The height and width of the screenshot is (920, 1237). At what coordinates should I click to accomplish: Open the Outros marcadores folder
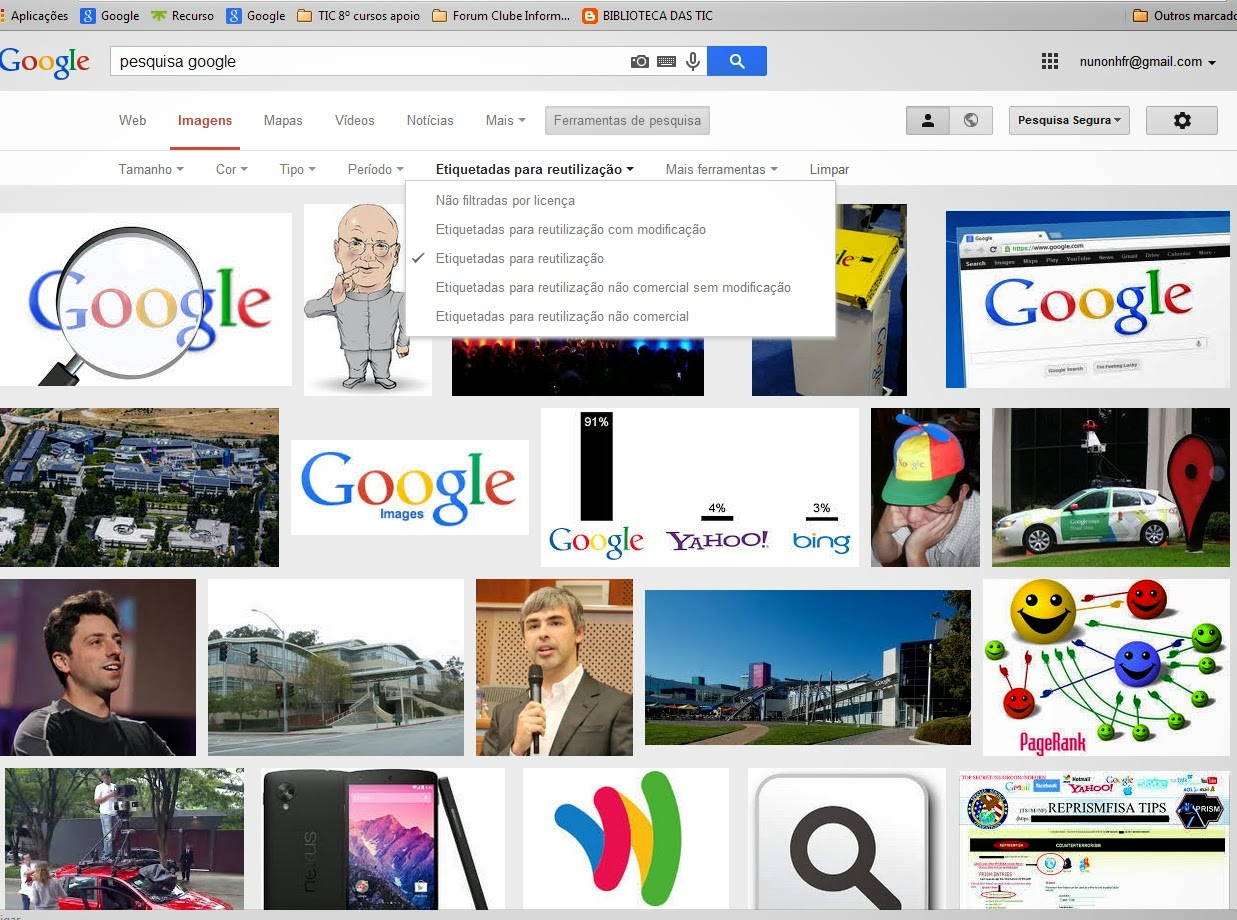pyautogui.click(x=1185, y=15)
